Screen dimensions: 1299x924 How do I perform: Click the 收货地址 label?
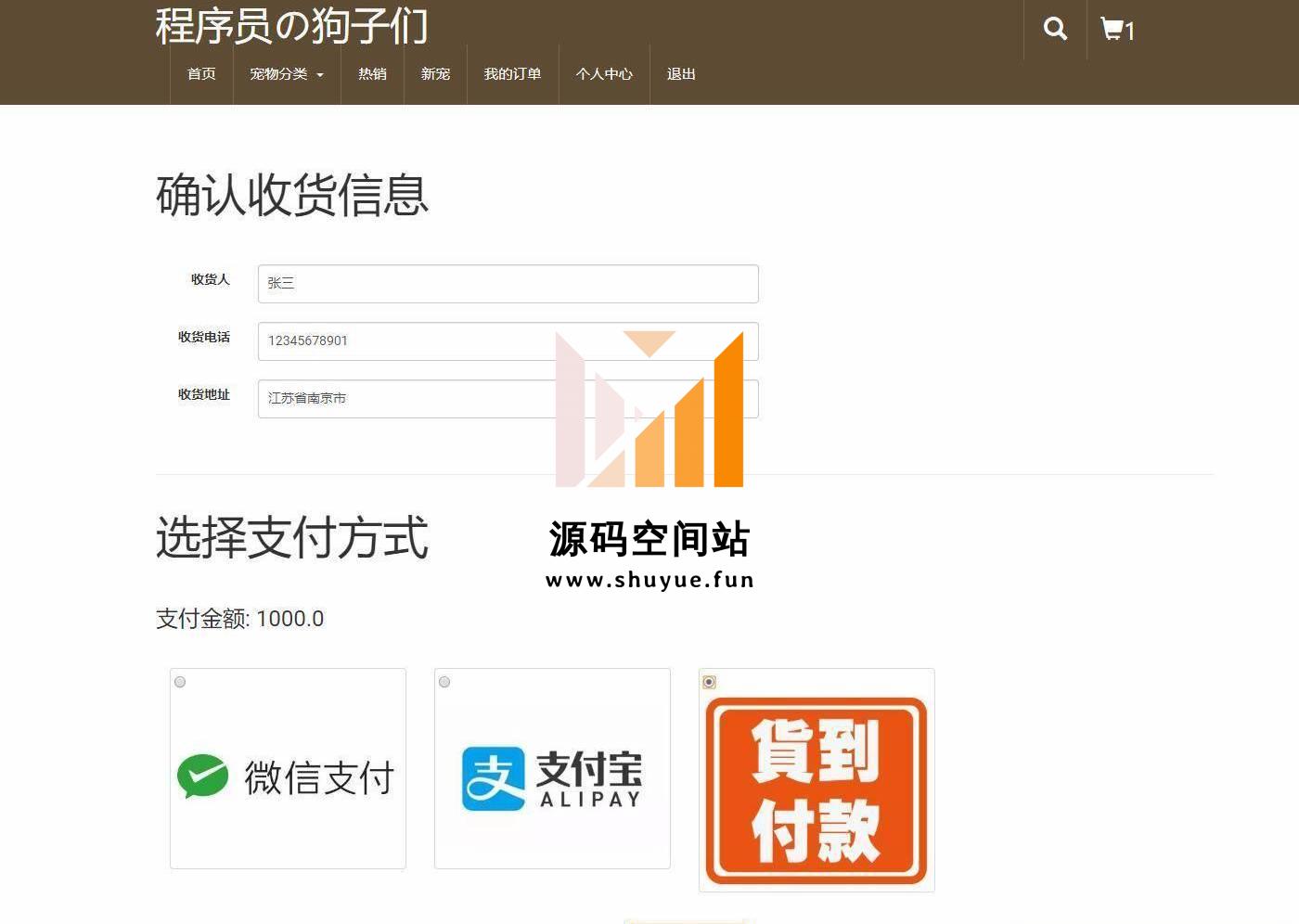pos(204,394)
